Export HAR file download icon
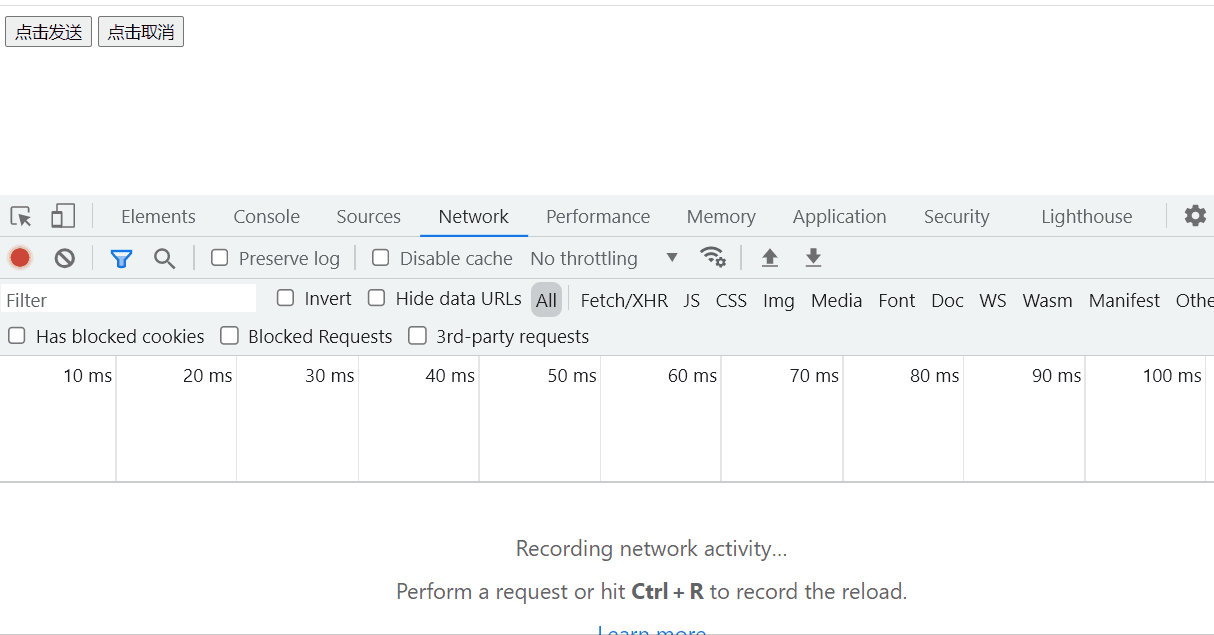The image size is (1214, 635). [x=814, y=258]
